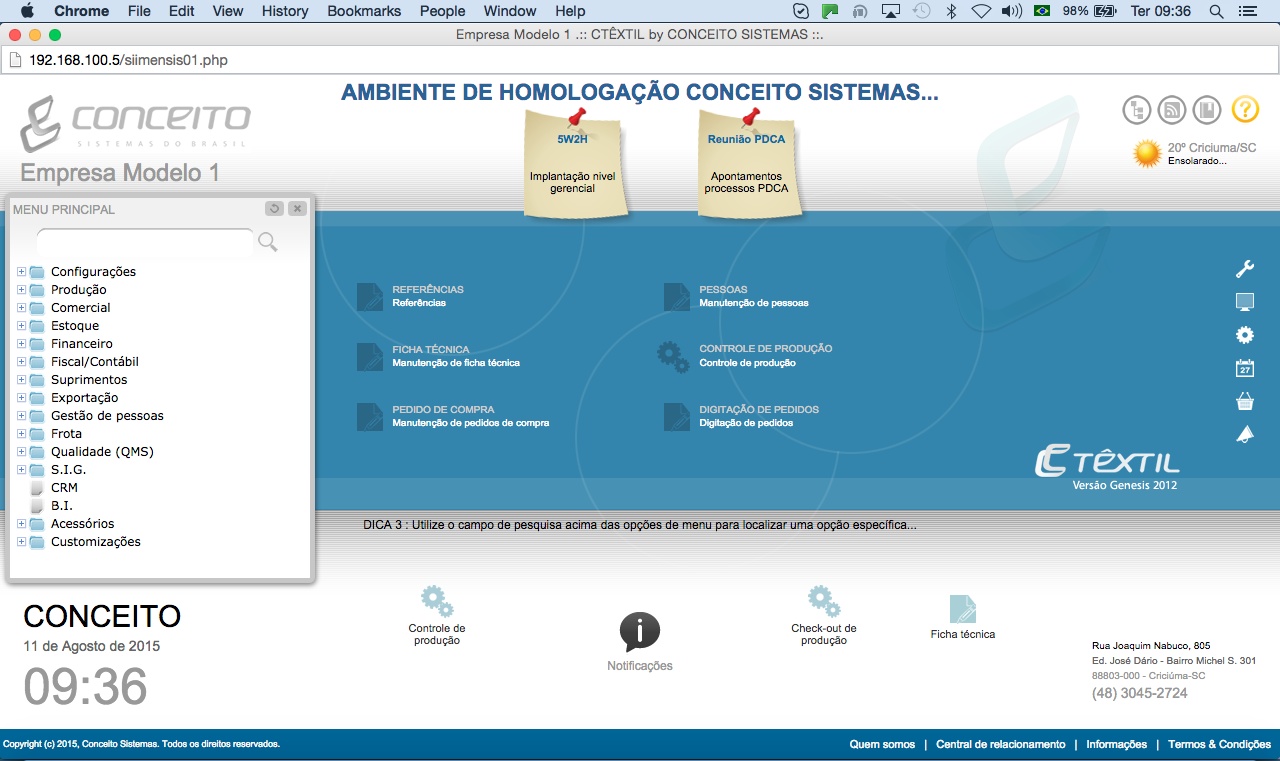The width and height of the screenshot is (1280, 761).
Task: Open Central de relacionamento footer link
Action: (1000, 744)
